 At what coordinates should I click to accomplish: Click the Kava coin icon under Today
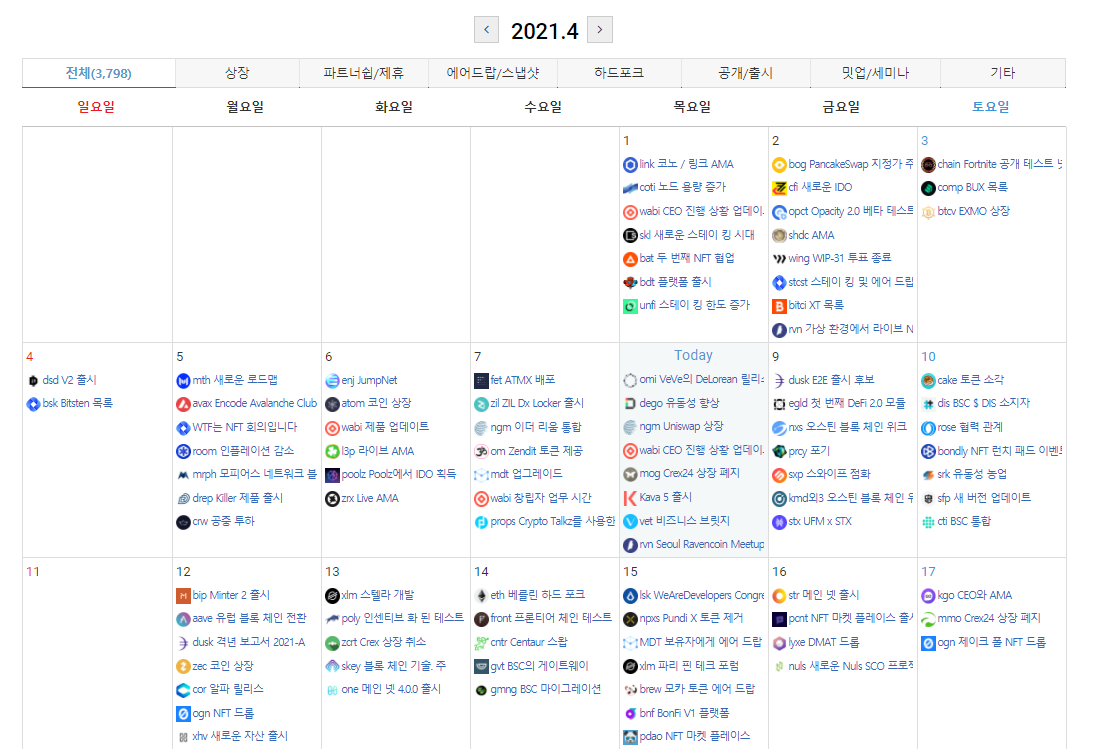(630, 498)
